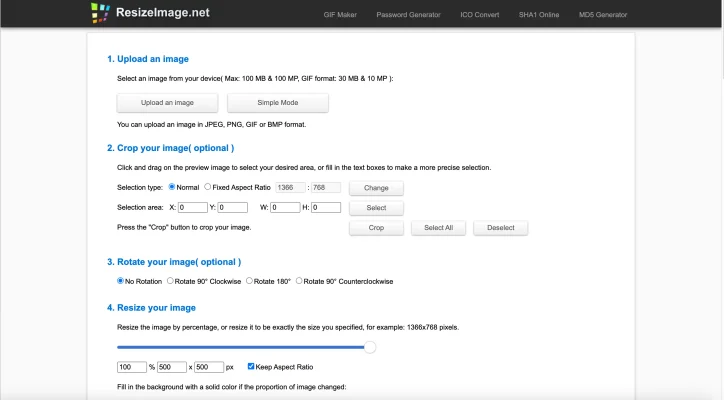Go to ICO Convert tool
This screenshot has width=724, height=400.
tap(479, 15)
